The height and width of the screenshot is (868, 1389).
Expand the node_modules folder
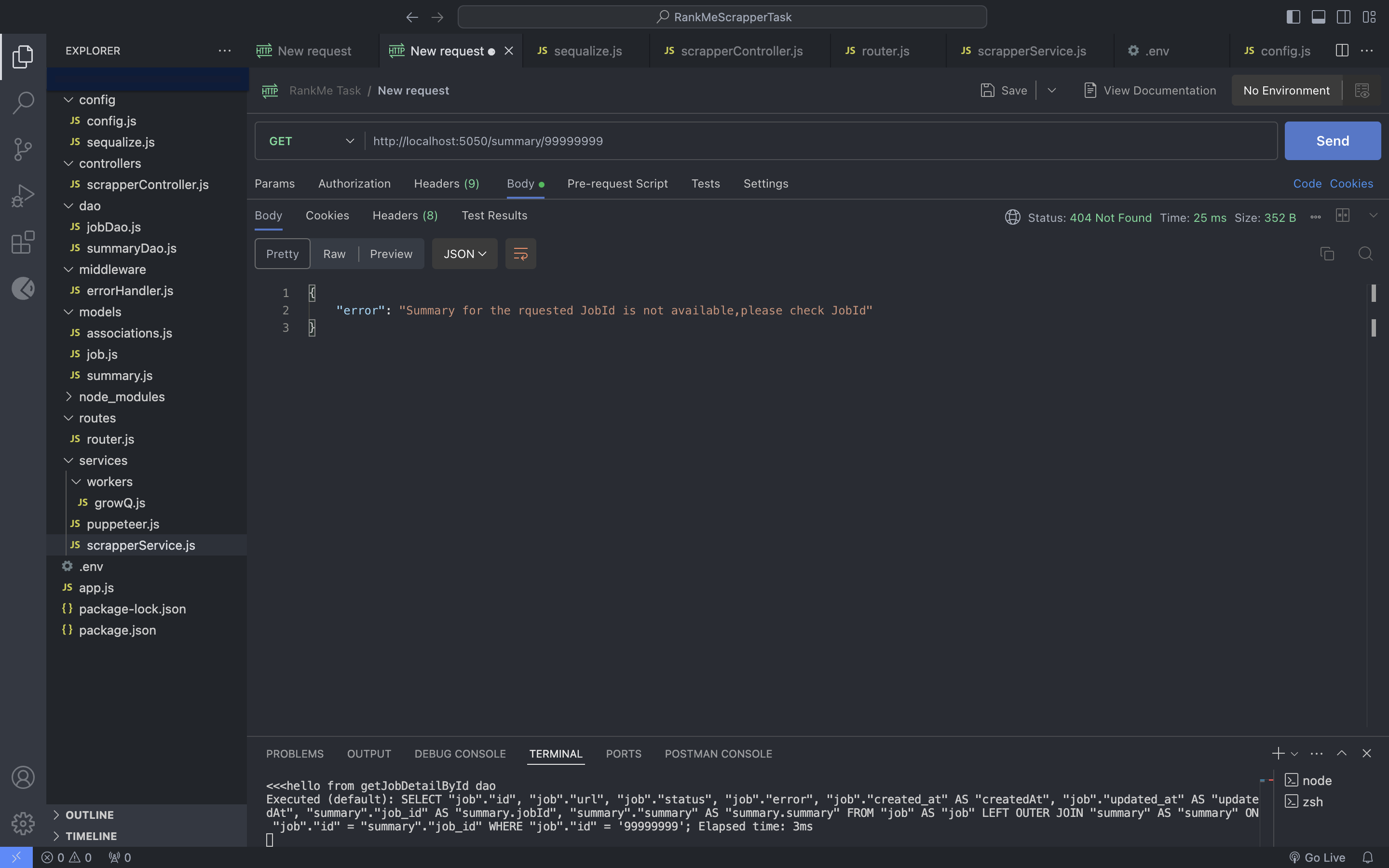pyautogui.click(x=121, y=397)
